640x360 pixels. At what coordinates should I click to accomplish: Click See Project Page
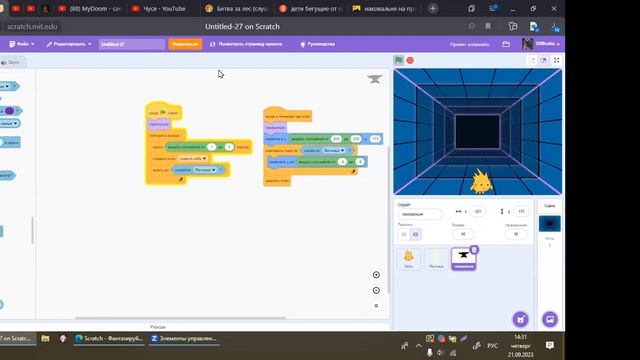(246, 44)
